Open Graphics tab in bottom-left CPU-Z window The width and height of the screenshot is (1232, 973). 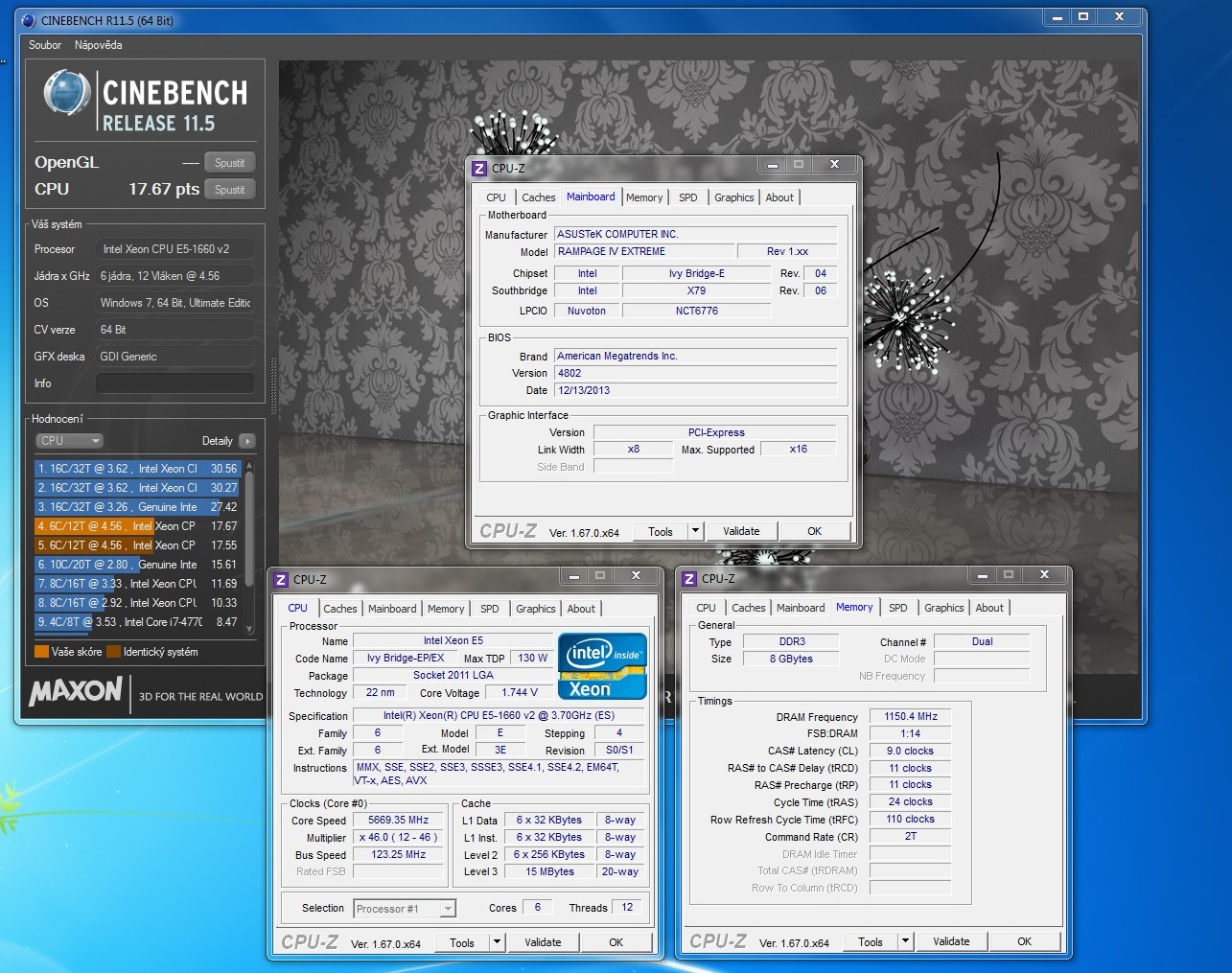click(x=536, y=609)
